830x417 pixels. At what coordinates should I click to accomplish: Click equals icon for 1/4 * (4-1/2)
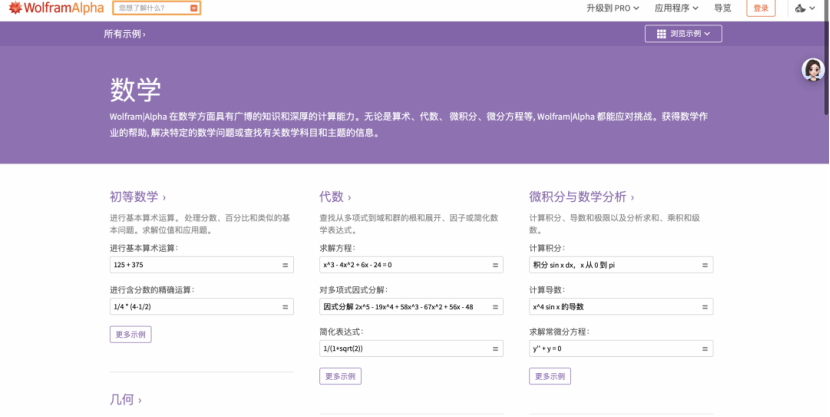click(285, 307)
